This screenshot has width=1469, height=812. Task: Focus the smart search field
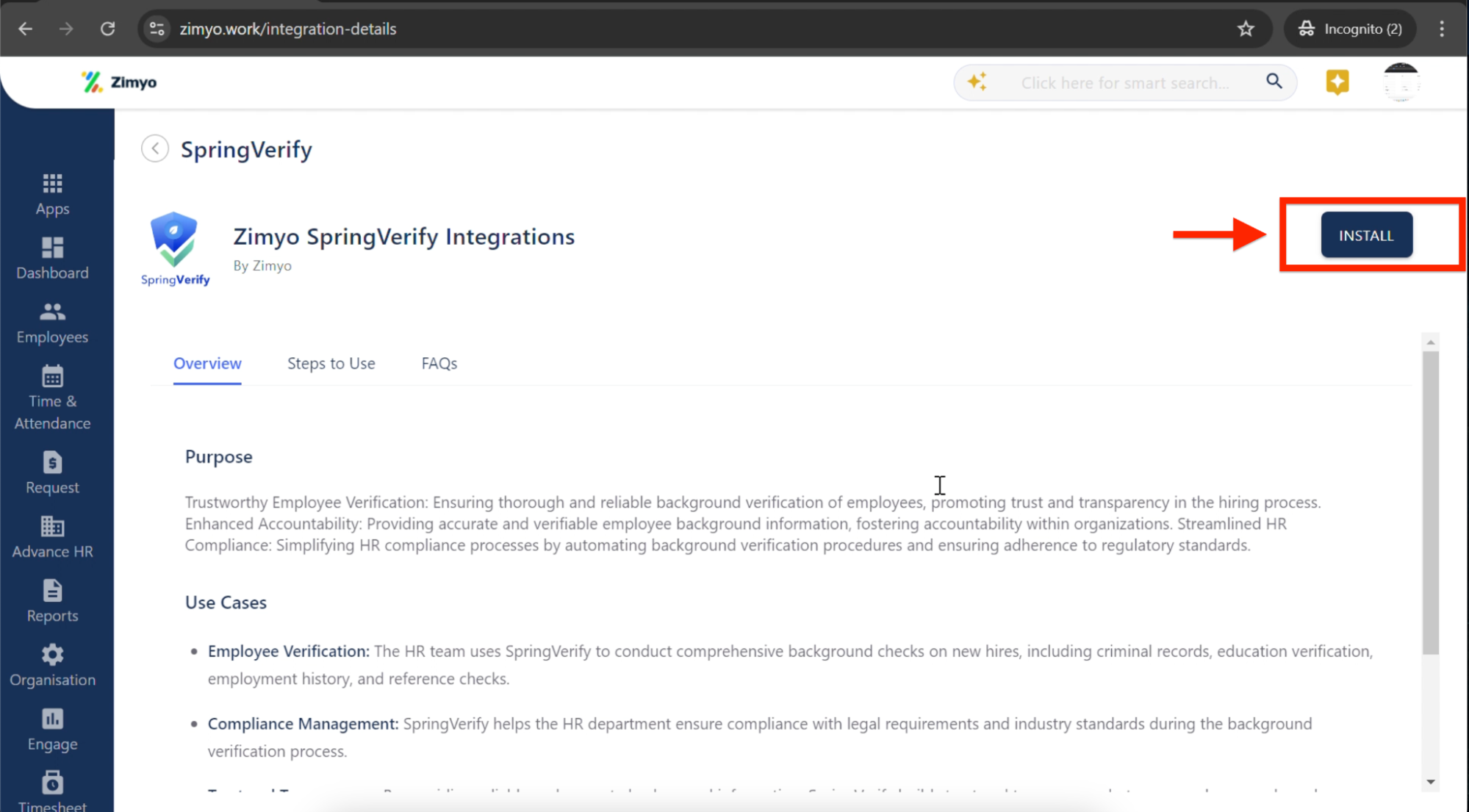(1124, 83)
